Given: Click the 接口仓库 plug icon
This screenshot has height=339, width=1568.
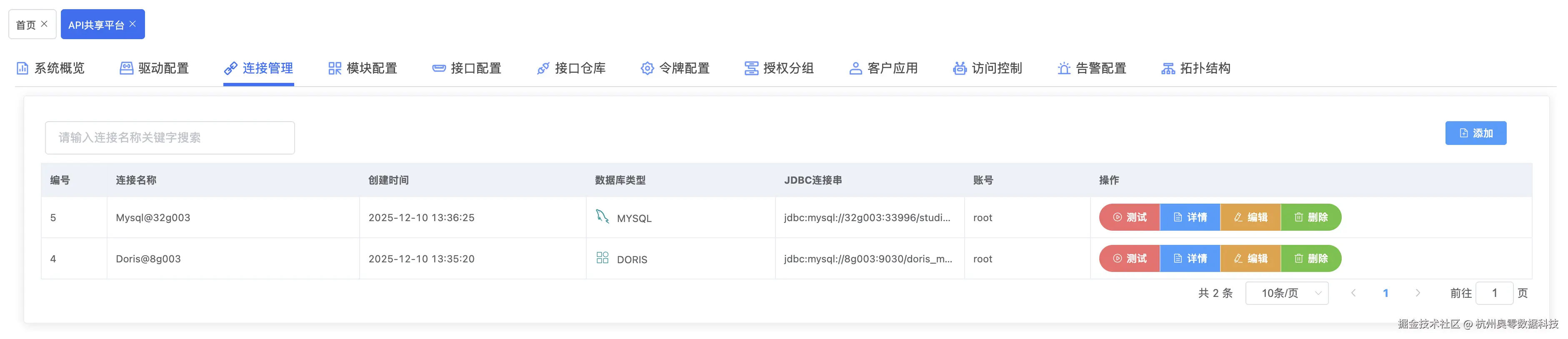Looking at the screenshot, I should 543,68.
